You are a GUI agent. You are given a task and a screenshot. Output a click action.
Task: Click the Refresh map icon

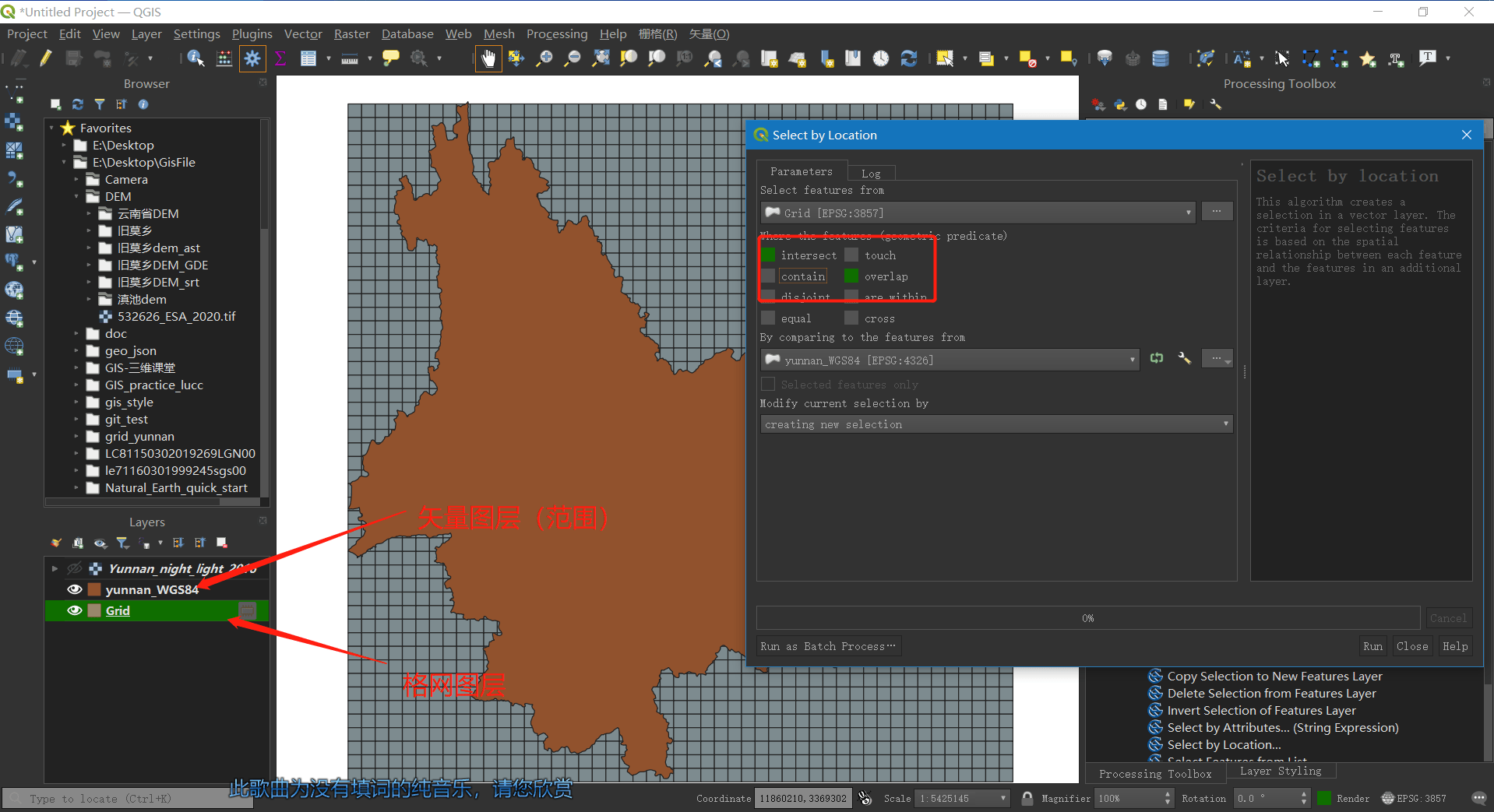click(909, 58)
